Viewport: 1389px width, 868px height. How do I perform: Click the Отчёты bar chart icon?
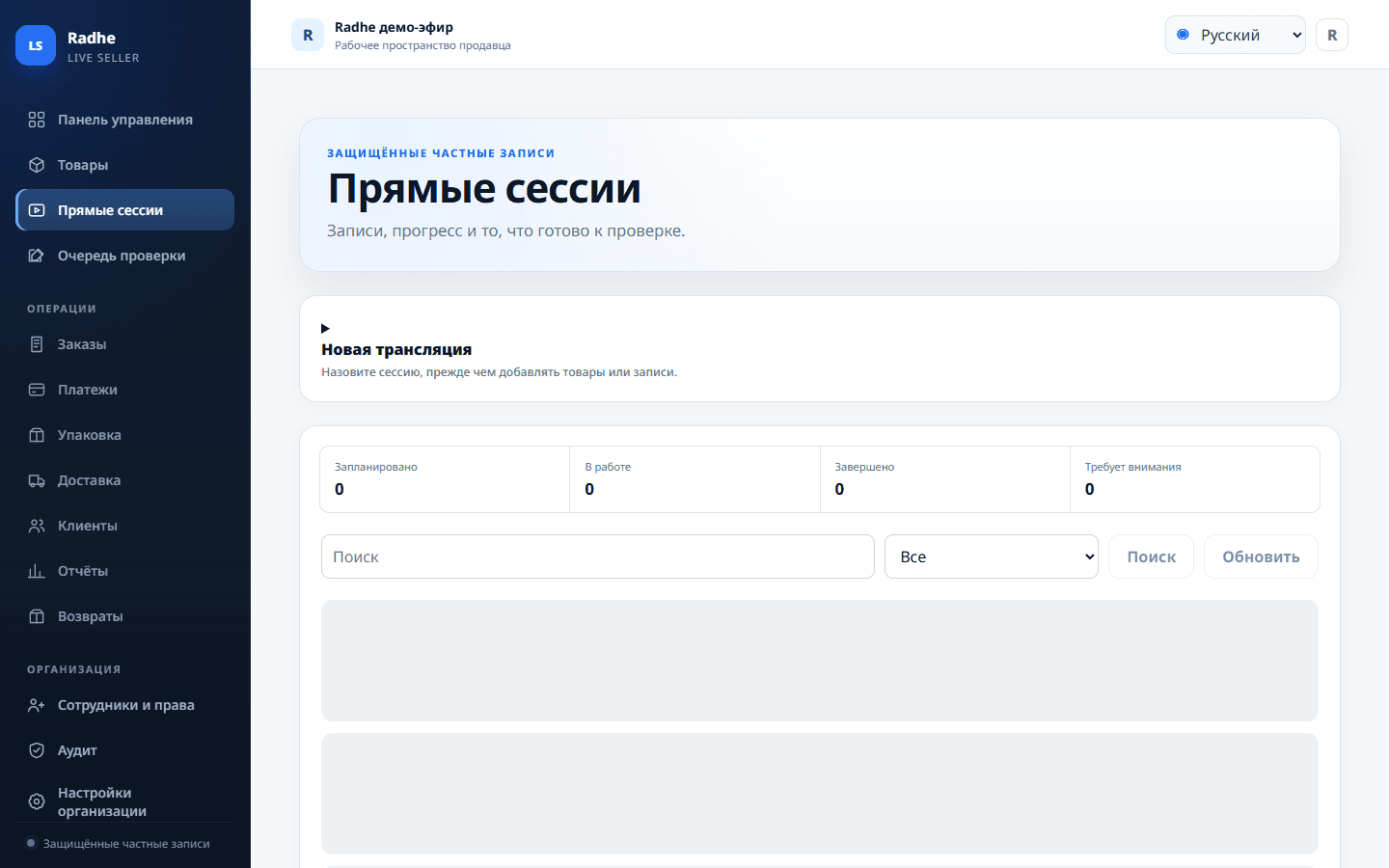[37, 571]
